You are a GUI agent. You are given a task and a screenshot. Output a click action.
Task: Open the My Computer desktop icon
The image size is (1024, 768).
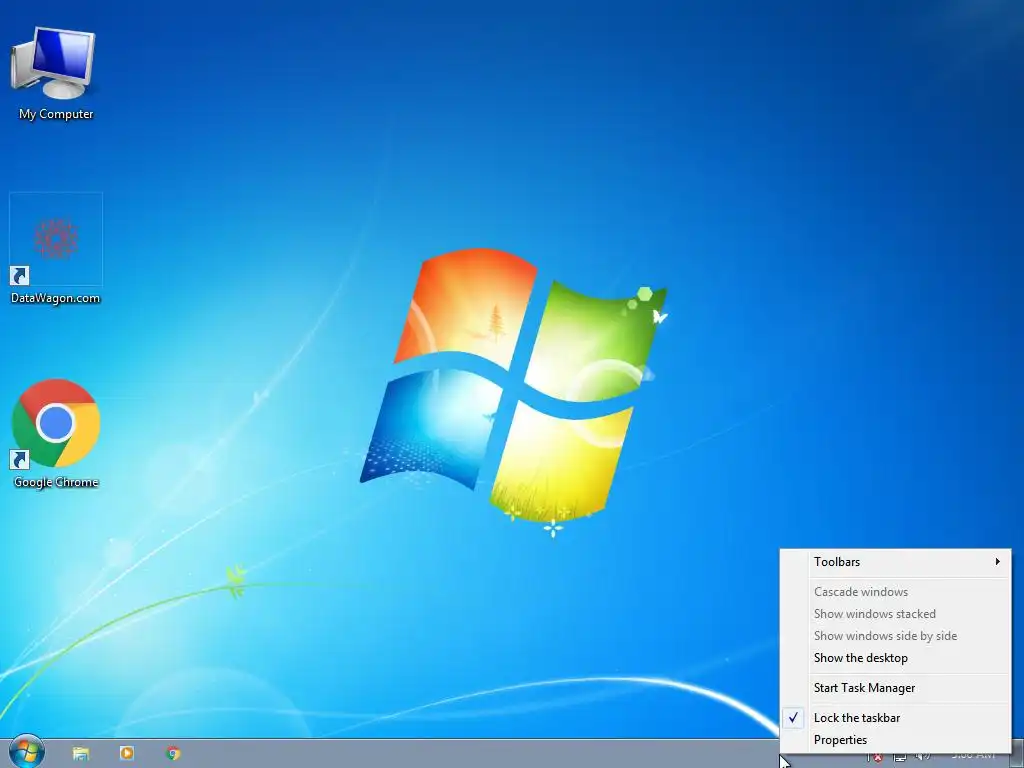coord(55,73)
